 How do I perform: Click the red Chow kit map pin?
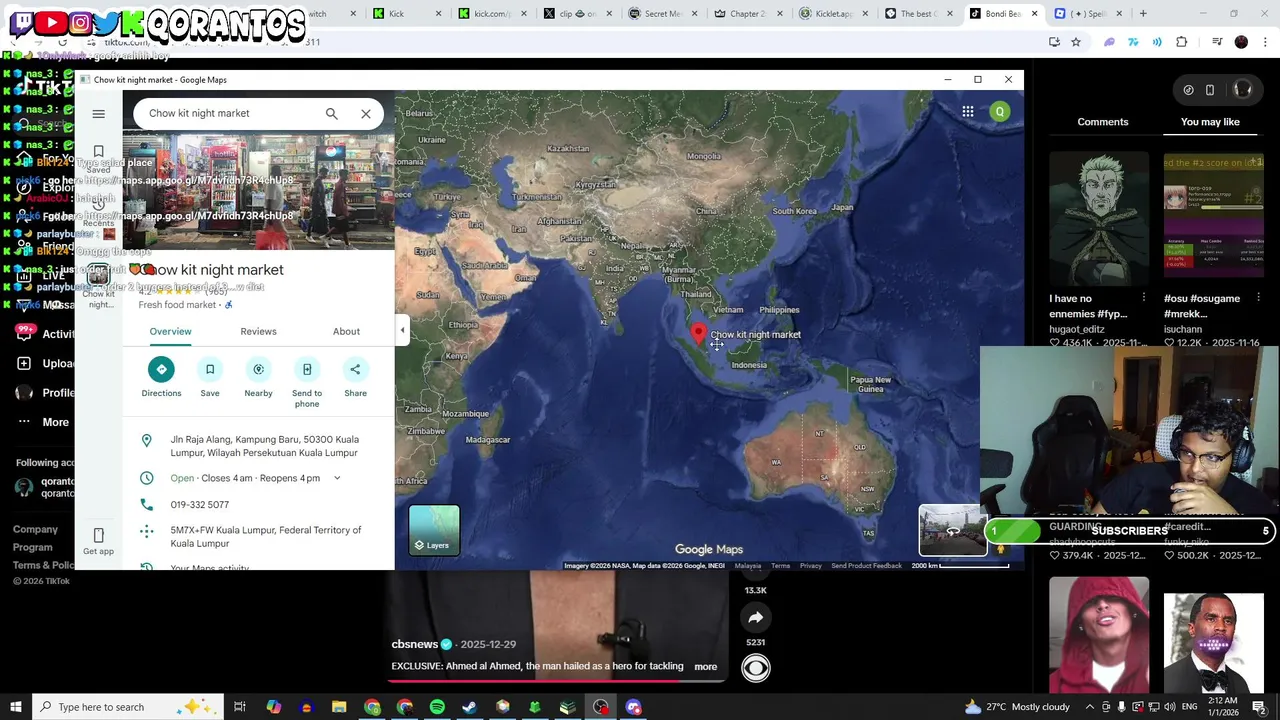698,334
